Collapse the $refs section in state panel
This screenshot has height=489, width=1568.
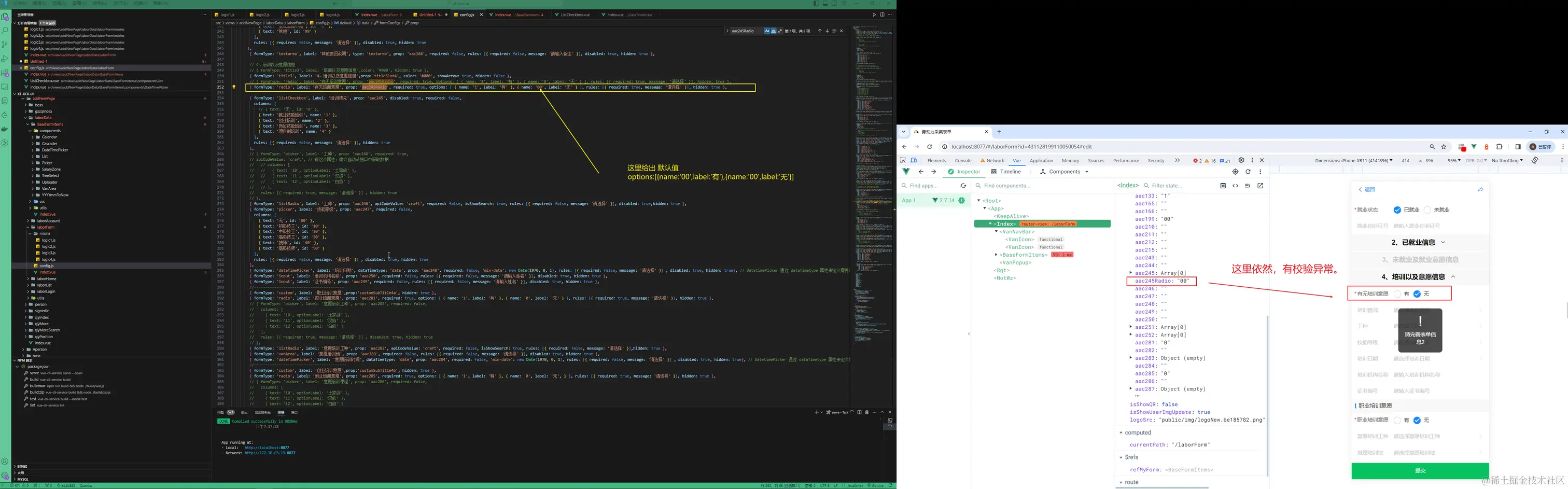coord(1121,457)
